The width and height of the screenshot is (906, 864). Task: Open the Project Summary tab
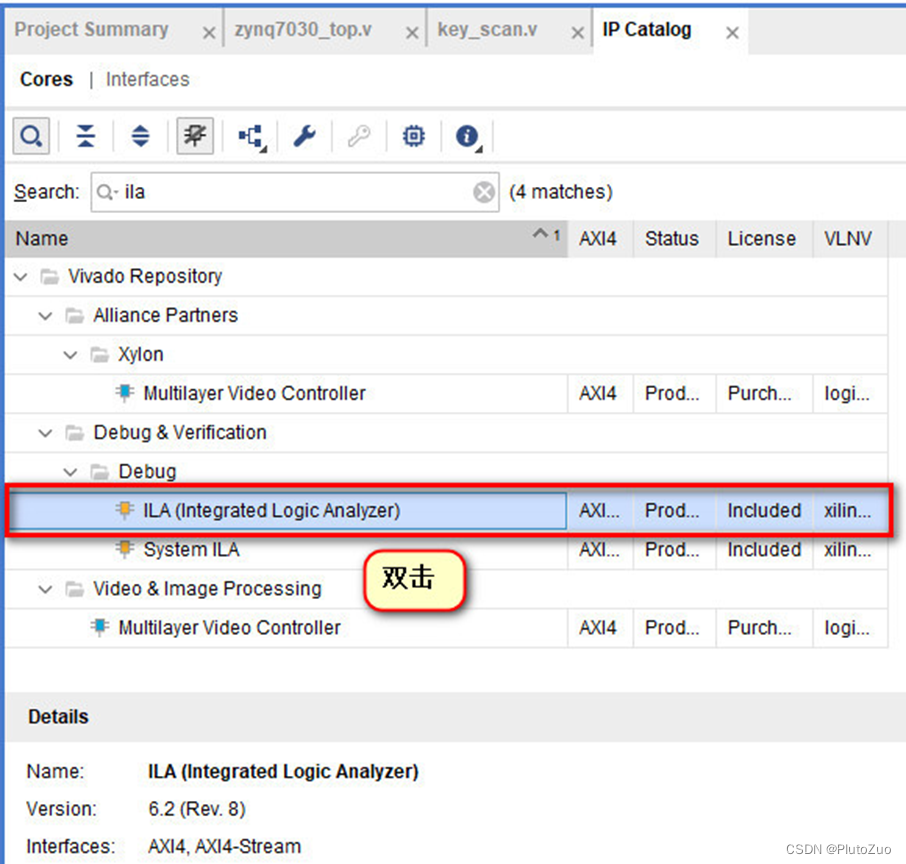coord(91,29)
